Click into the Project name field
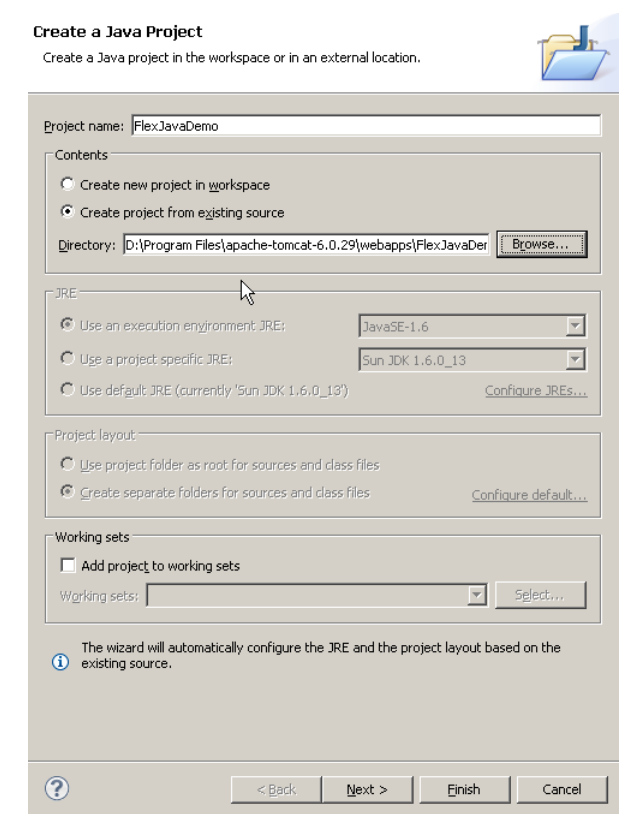The width and height of the screenshot is (632, 814). tap(366, 126)
